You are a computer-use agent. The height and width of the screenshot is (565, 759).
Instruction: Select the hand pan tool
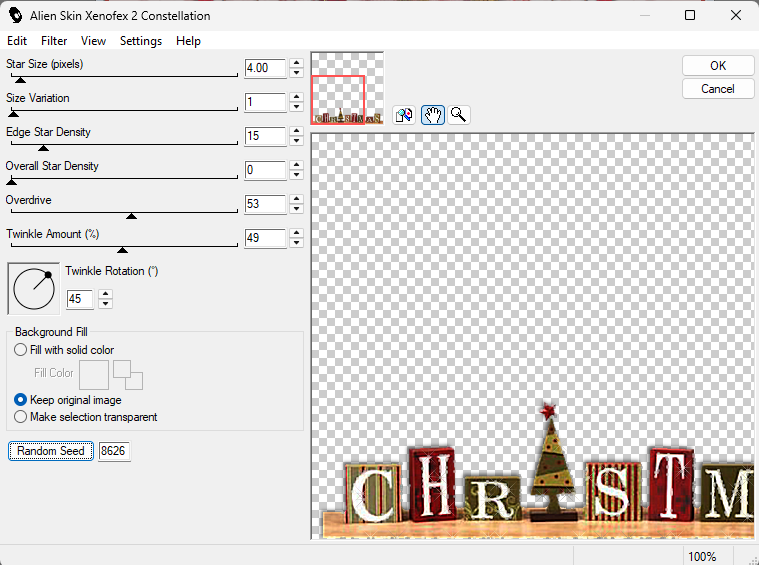click(433, 115)
